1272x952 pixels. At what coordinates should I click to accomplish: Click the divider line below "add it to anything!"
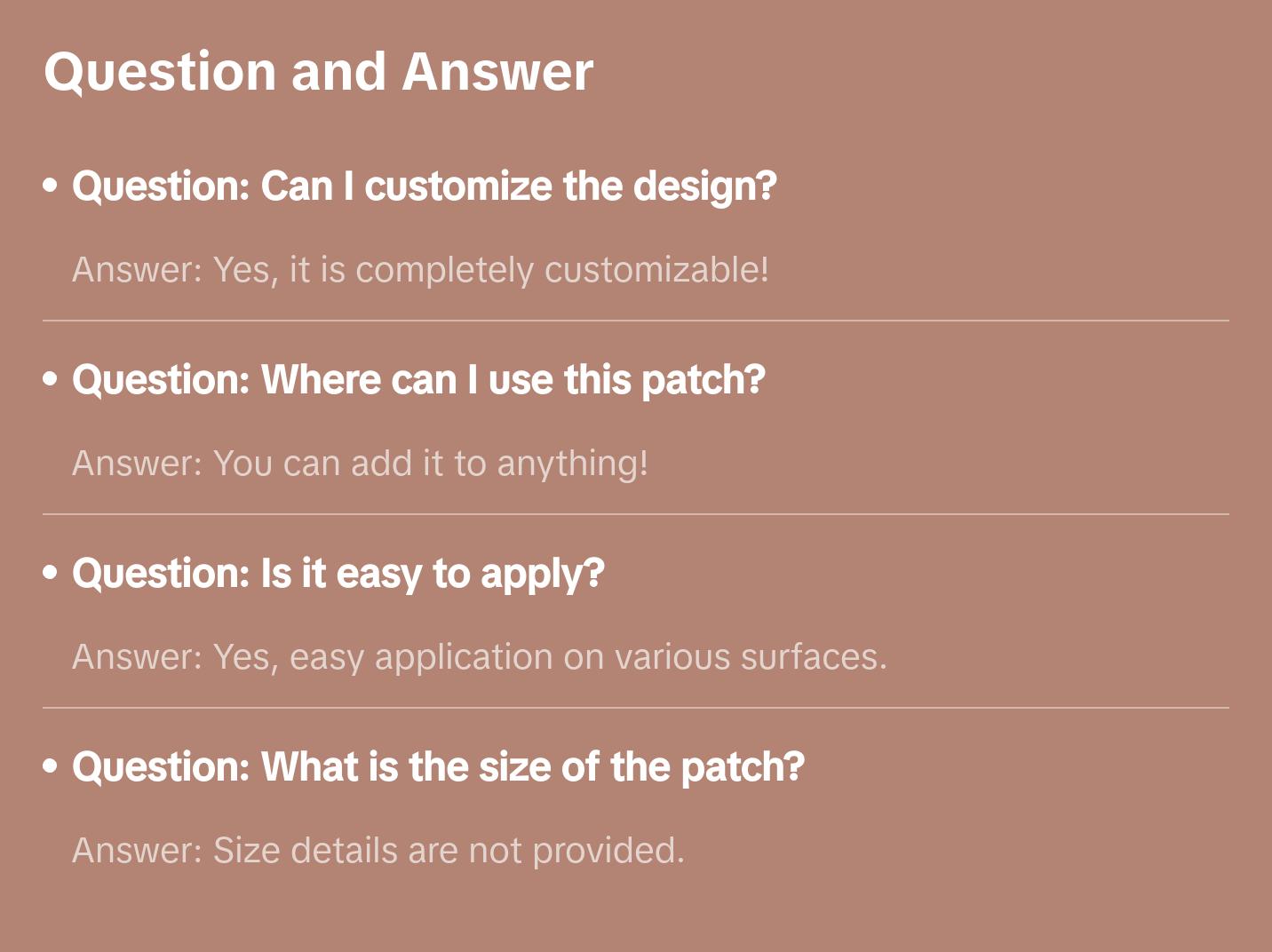[x=636, y=514]
